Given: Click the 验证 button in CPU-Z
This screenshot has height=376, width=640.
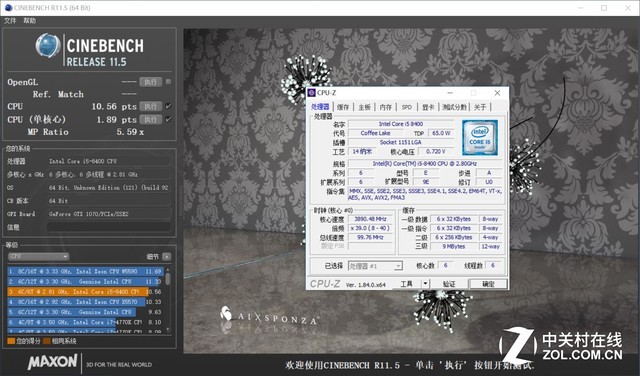Looking at the screenshot, I should [x=449, y=284].
